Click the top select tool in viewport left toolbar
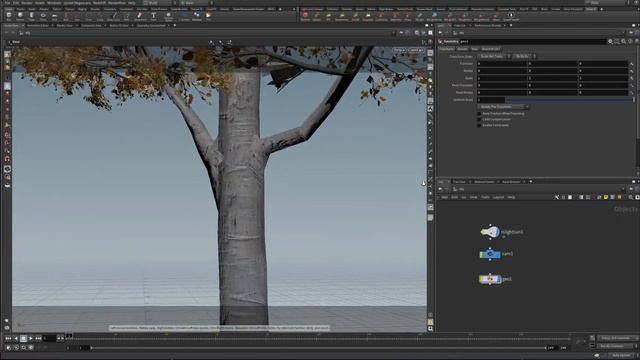Viewport: 640px width, 360px height. point(7,54)
